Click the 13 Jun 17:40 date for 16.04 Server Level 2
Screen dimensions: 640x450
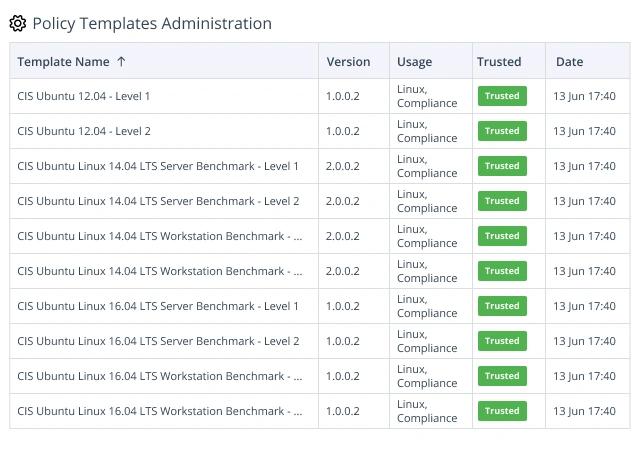[584, 341]
